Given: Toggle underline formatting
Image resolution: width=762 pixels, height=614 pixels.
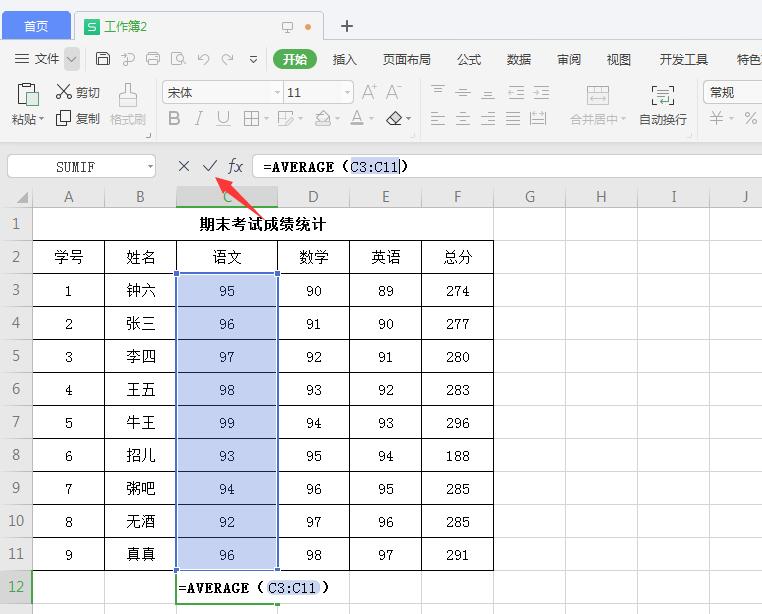Looking at the screenshot, I should (x=223, y=118).
